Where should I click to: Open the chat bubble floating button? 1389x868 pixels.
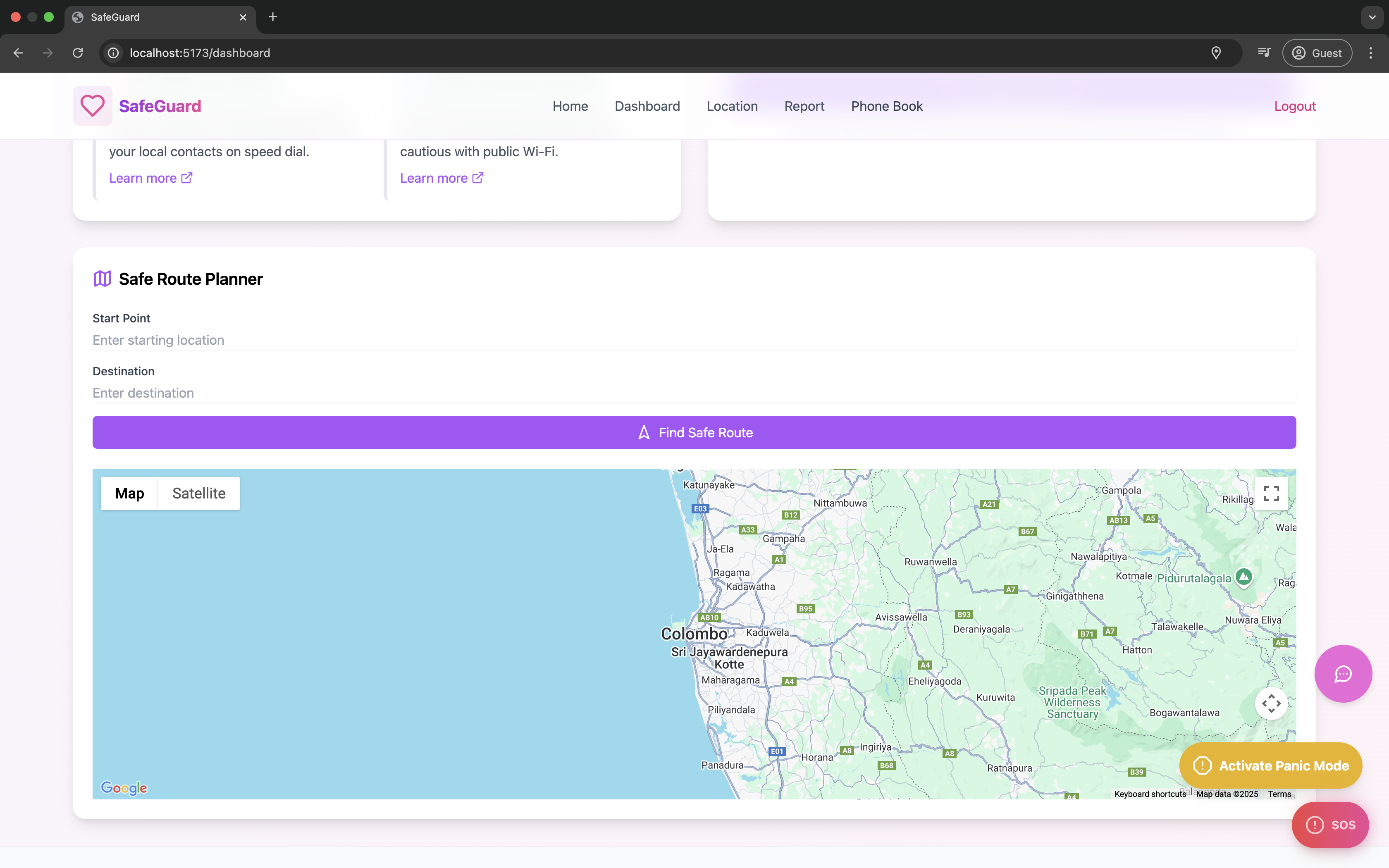coord(1343,673)
